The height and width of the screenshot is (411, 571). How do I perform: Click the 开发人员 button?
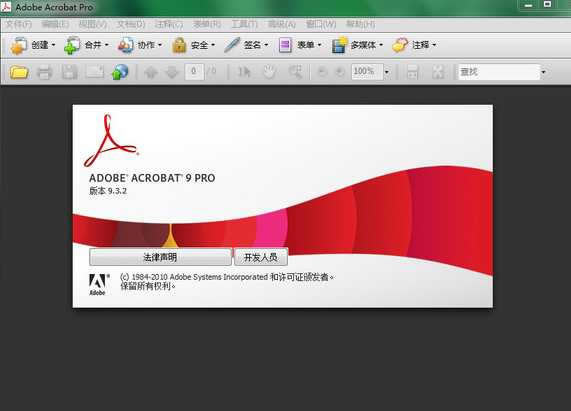(x=261, y=257)
